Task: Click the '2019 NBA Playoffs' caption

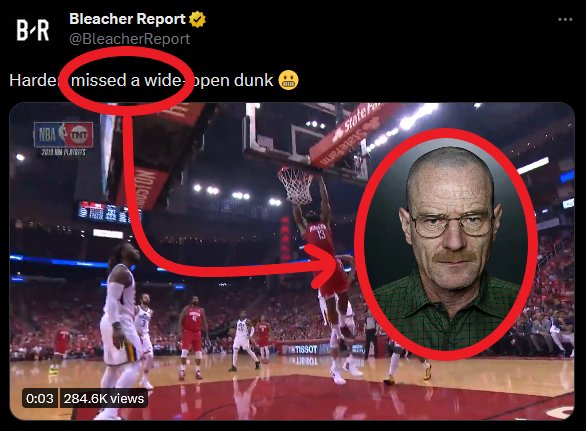Action: tap(63, 152)
